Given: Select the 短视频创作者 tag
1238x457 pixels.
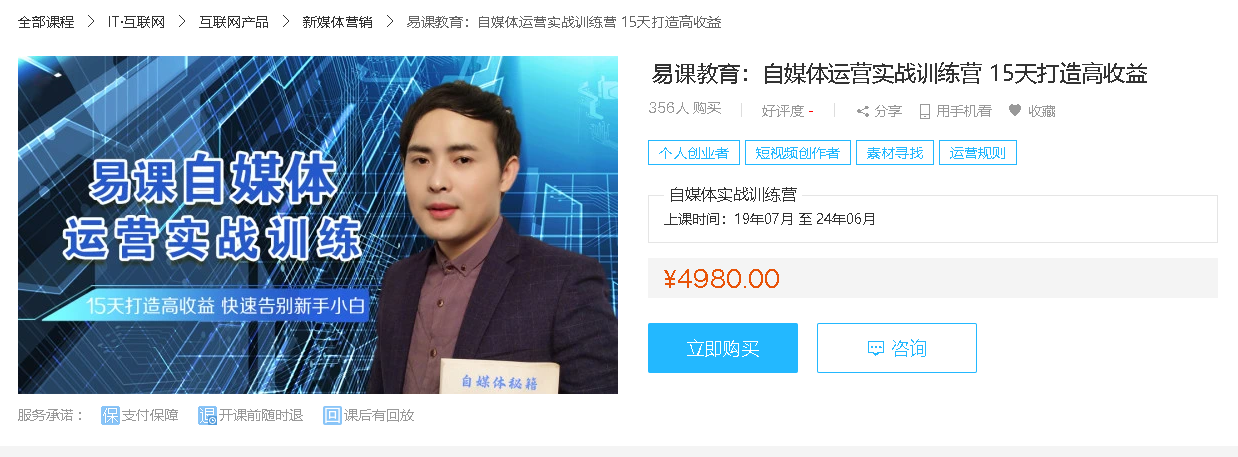Looking at the screenshot, I should [x=799, y=153].
